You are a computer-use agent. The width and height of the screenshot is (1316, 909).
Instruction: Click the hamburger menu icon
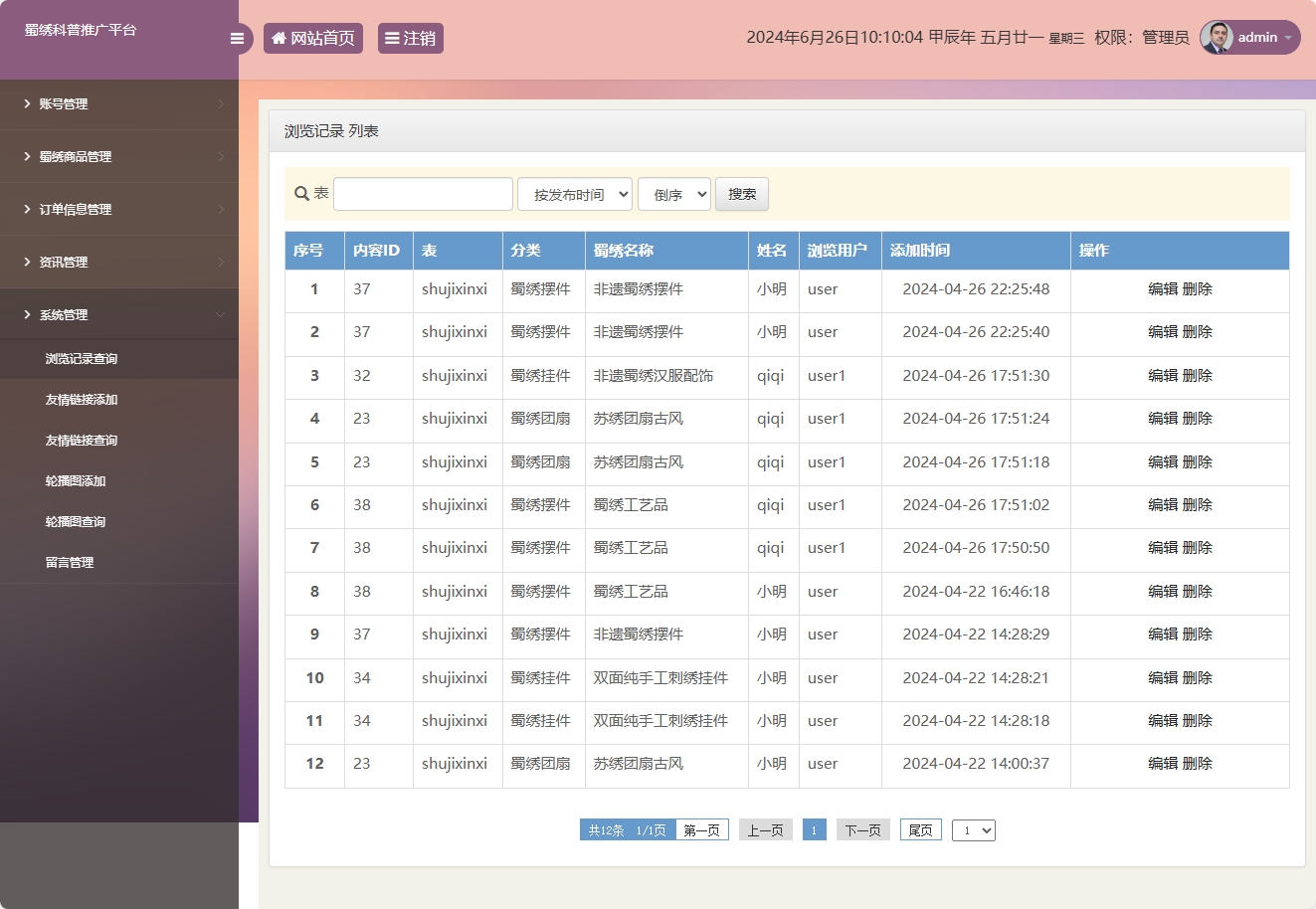click(237, 38)
